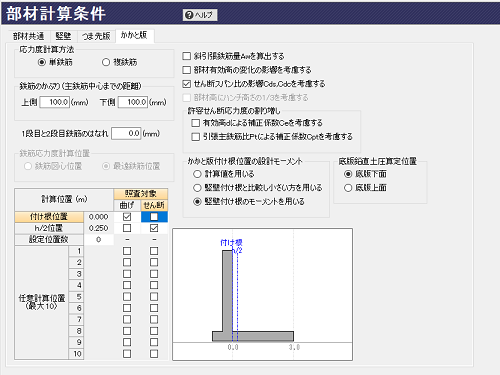Check せん断 checkbox for 付け根位置 row
The image size is (500, 375).
pos(154,217)
